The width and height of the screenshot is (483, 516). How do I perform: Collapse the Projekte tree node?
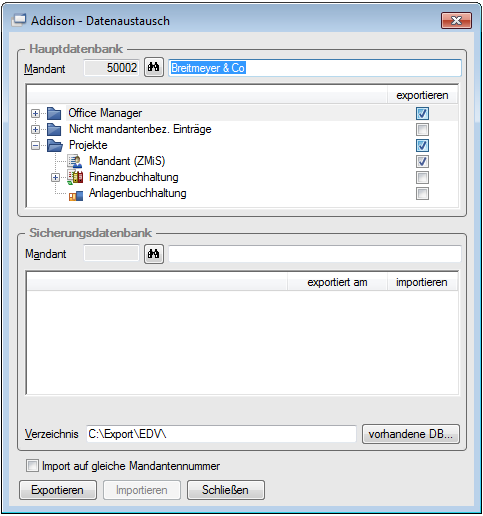(35, 145)
